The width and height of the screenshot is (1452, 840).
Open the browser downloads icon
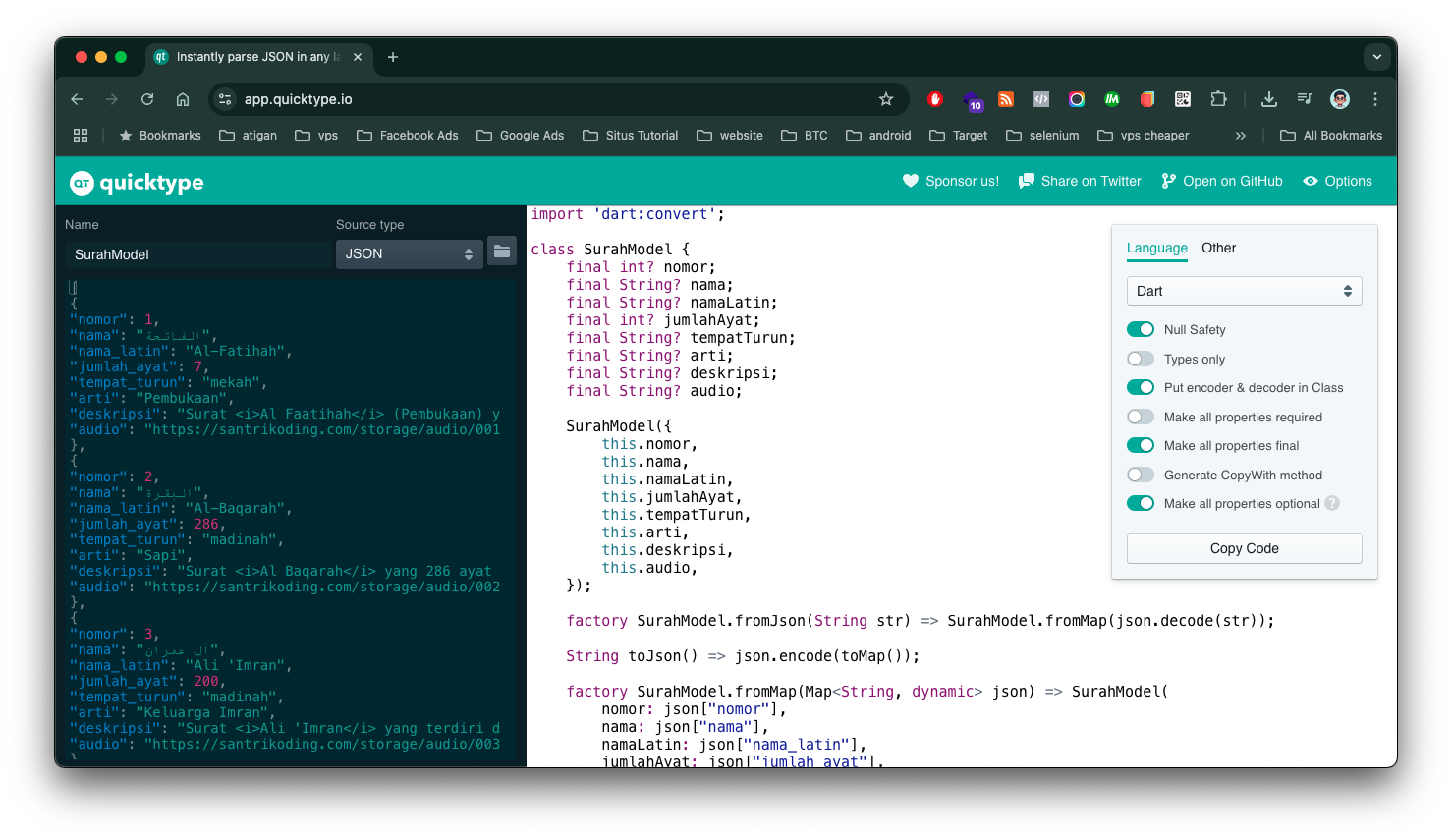coord(1269,99)
